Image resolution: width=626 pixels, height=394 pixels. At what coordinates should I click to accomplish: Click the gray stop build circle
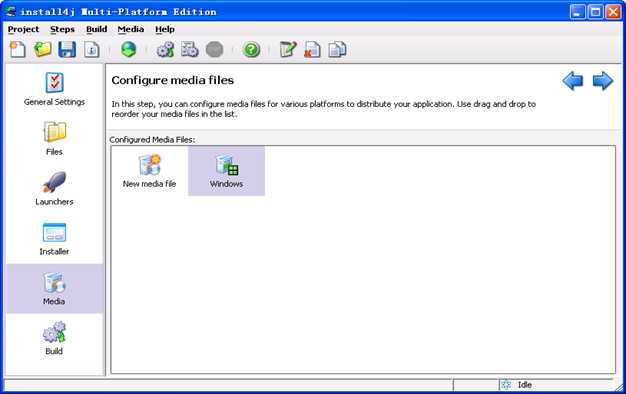tap(214, 50)
